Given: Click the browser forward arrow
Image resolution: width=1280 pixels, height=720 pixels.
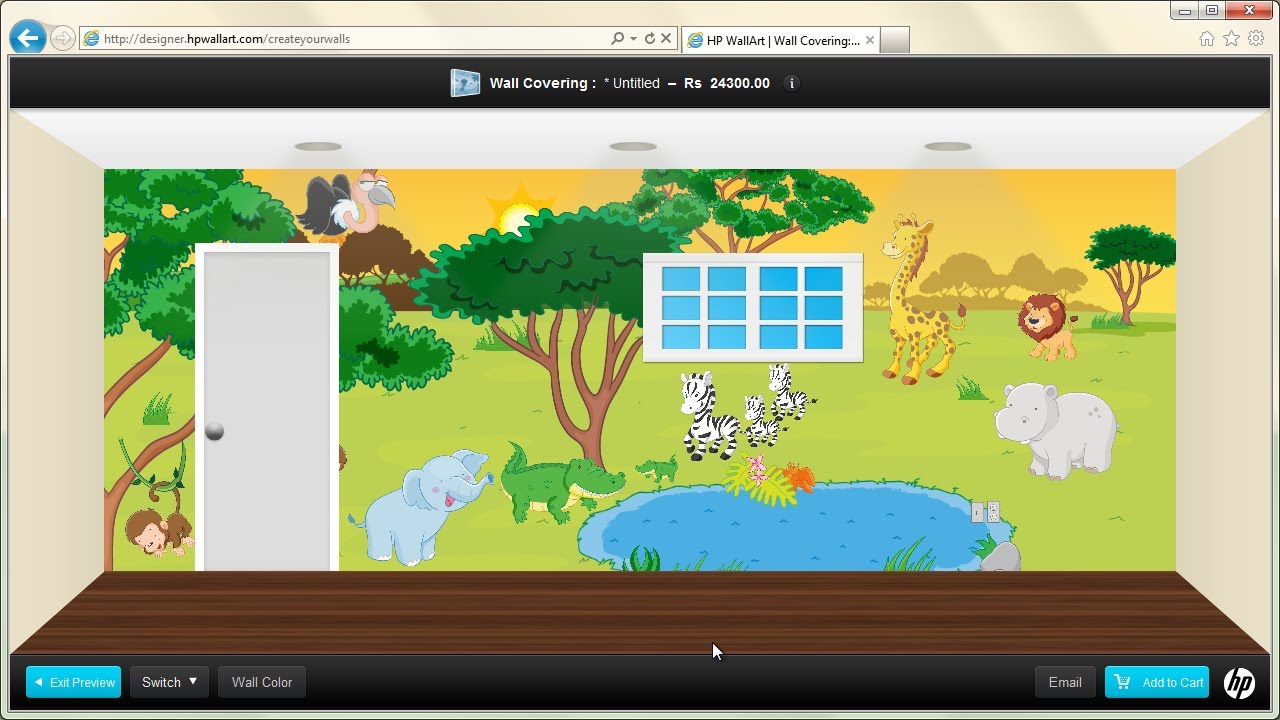Looking at the screenshot, I should [62, 39].
